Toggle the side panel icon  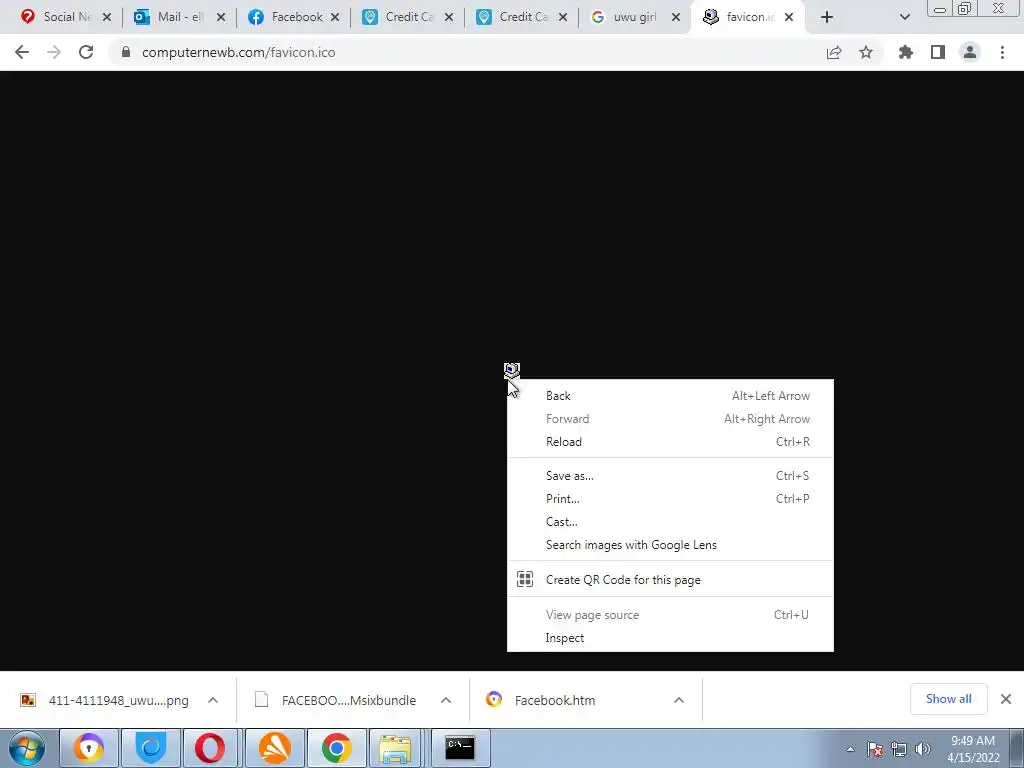(938, 52)
